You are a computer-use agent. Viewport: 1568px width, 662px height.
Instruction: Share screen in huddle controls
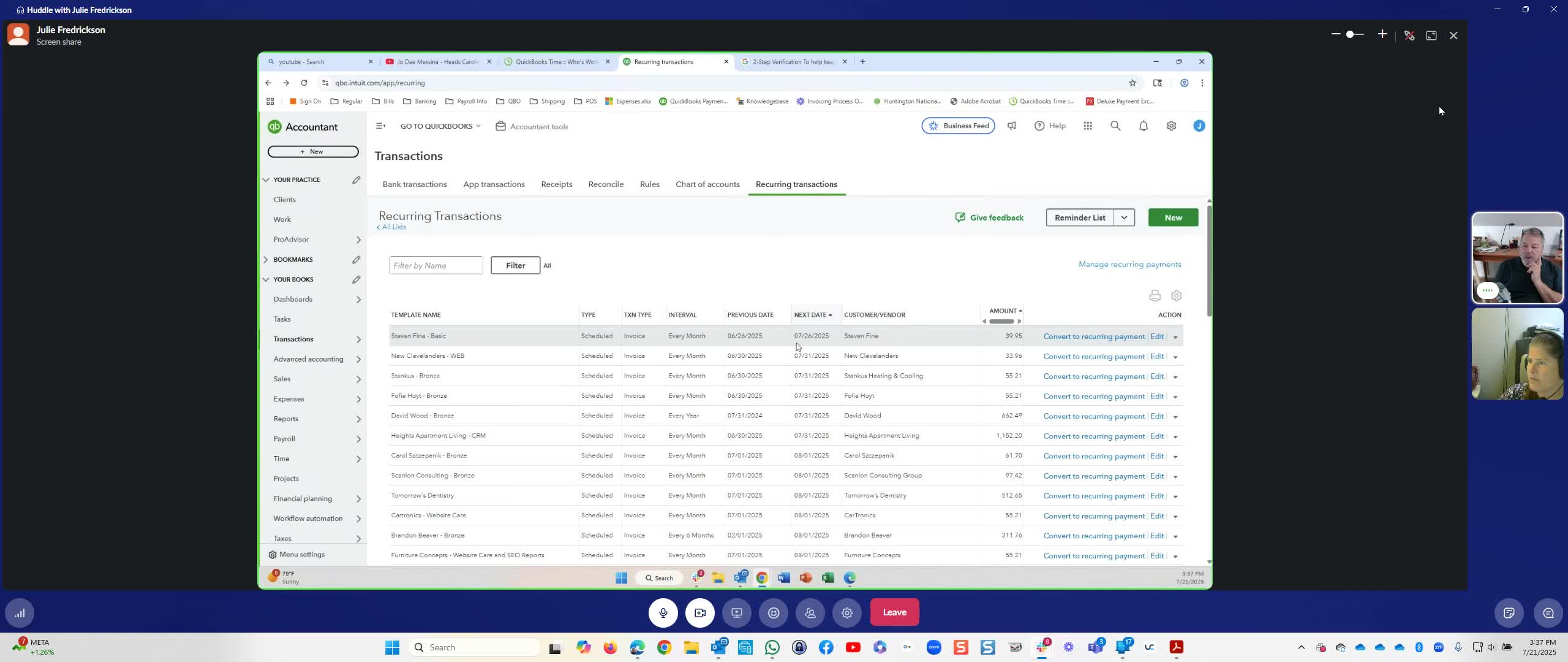click(737, 612)
